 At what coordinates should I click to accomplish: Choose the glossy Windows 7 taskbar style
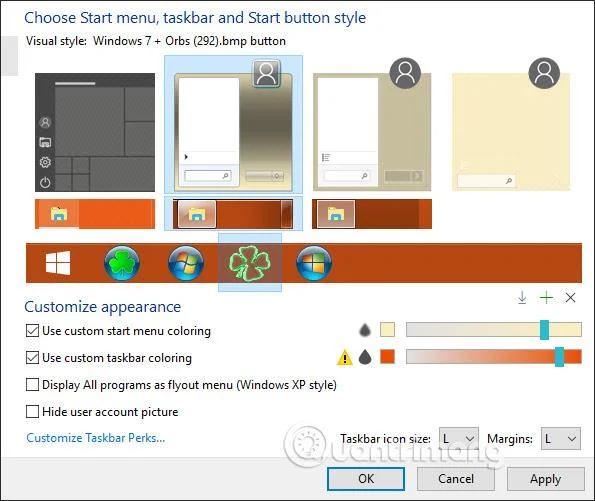coord(233,214)
